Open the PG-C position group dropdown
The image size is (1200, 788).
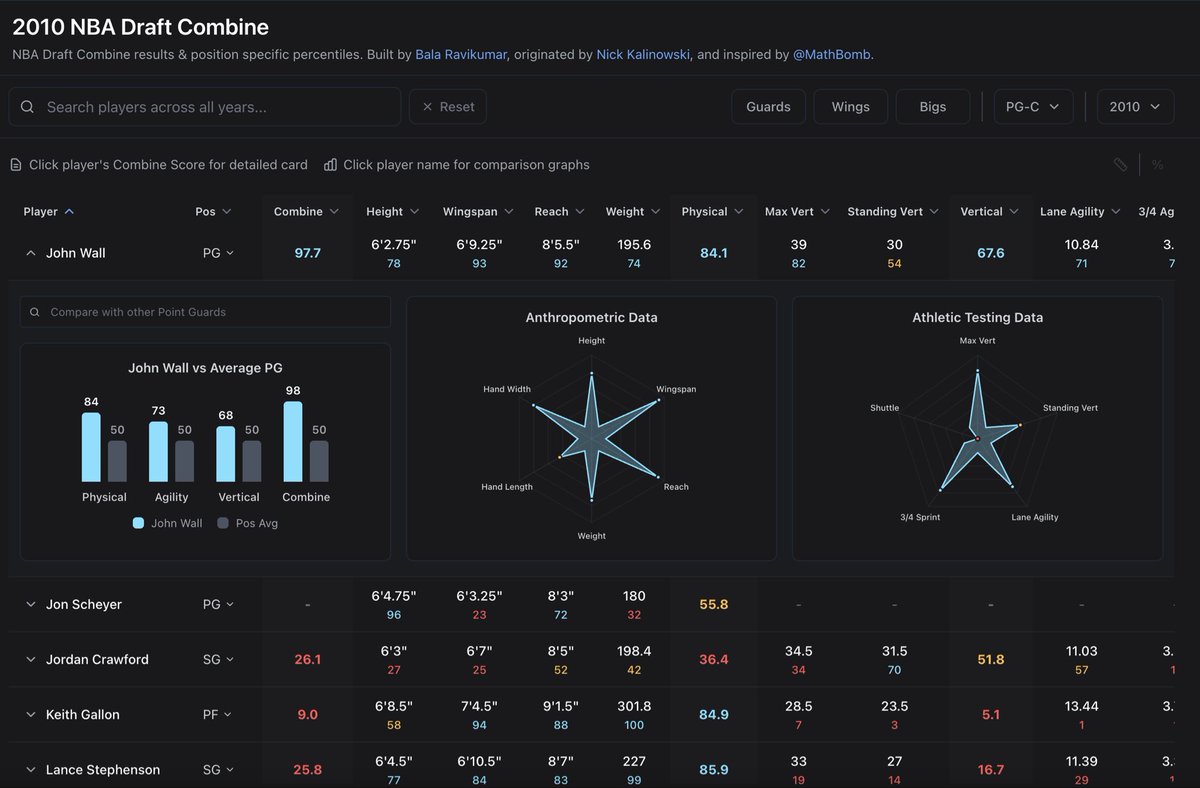(x=1033, y=105)
